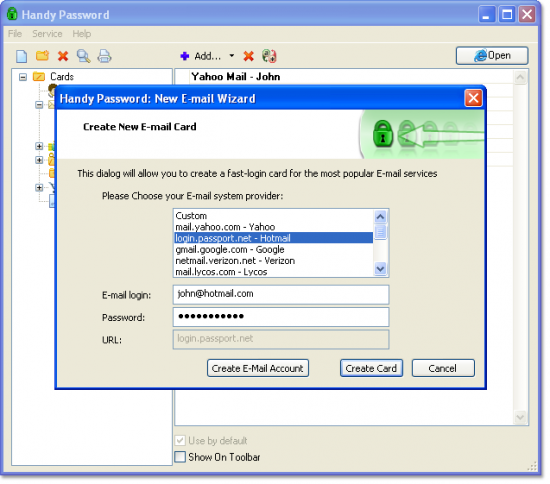
Task: Click the Print toolbar icon
Action: tap(104, 56)
